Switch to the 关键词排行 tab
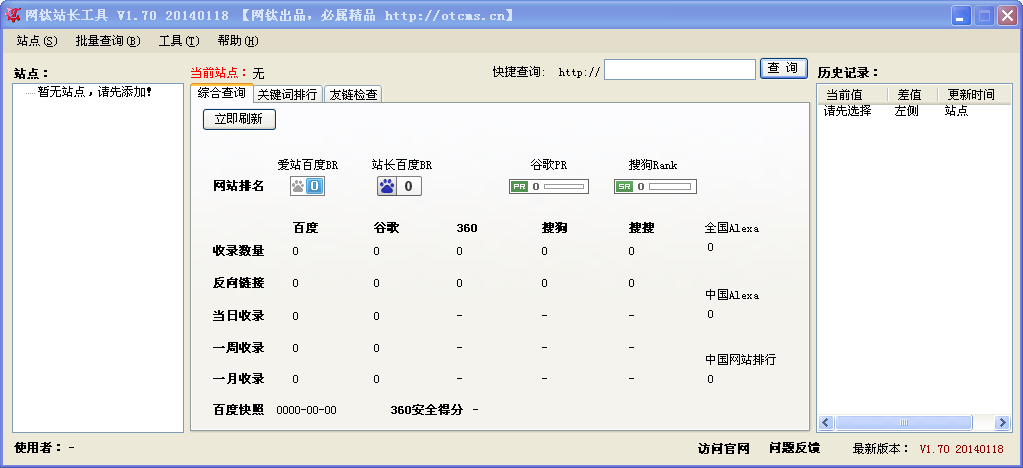 coord(288,95)
